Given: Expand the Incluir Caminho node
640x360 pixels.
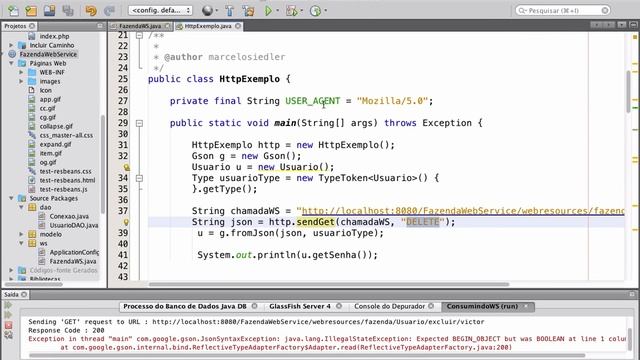Looking at the screenshot, I should [11, 45].
